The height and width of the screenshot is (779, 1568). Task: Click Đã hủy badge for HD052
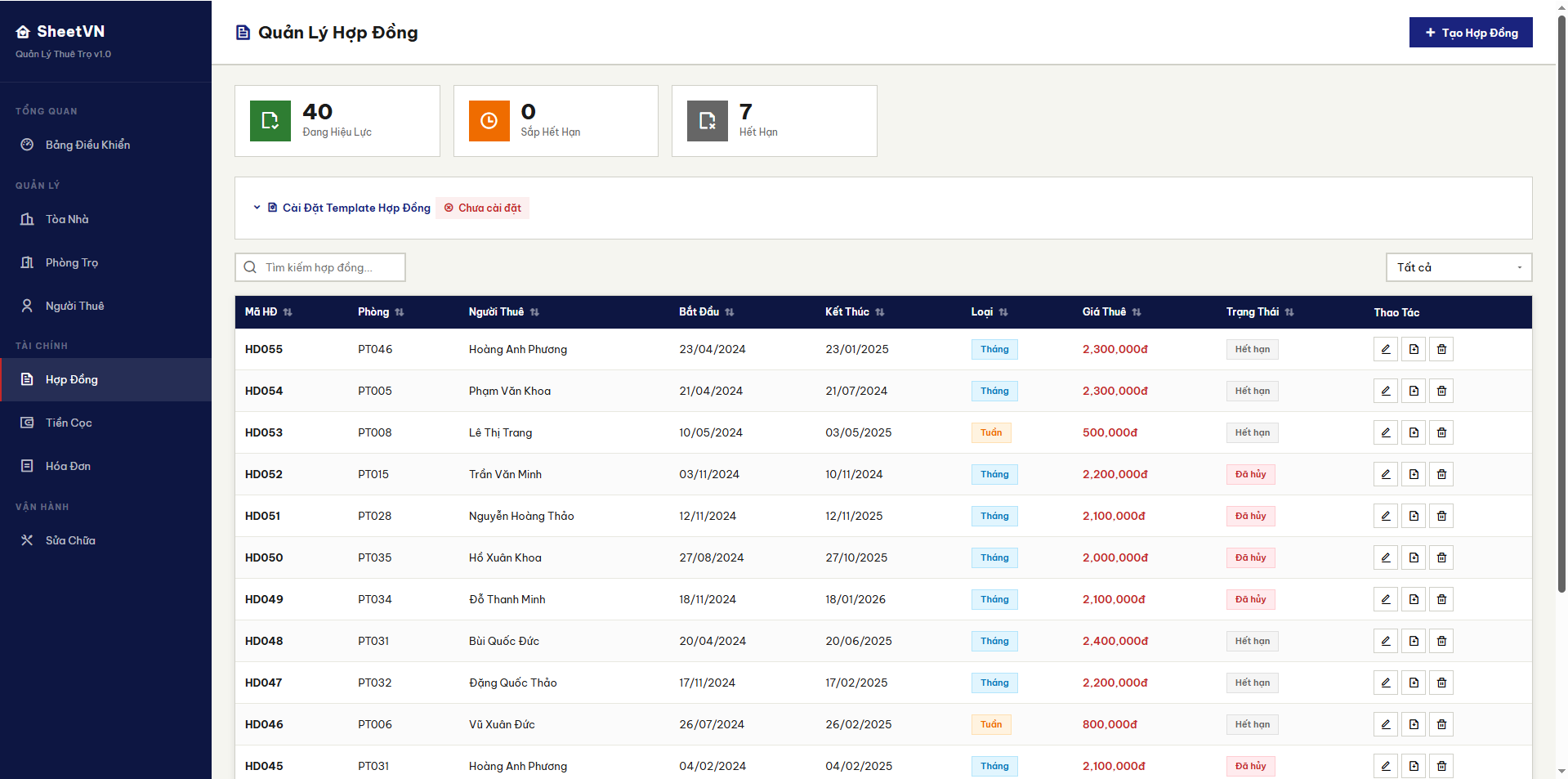(x=1250, y=474)
